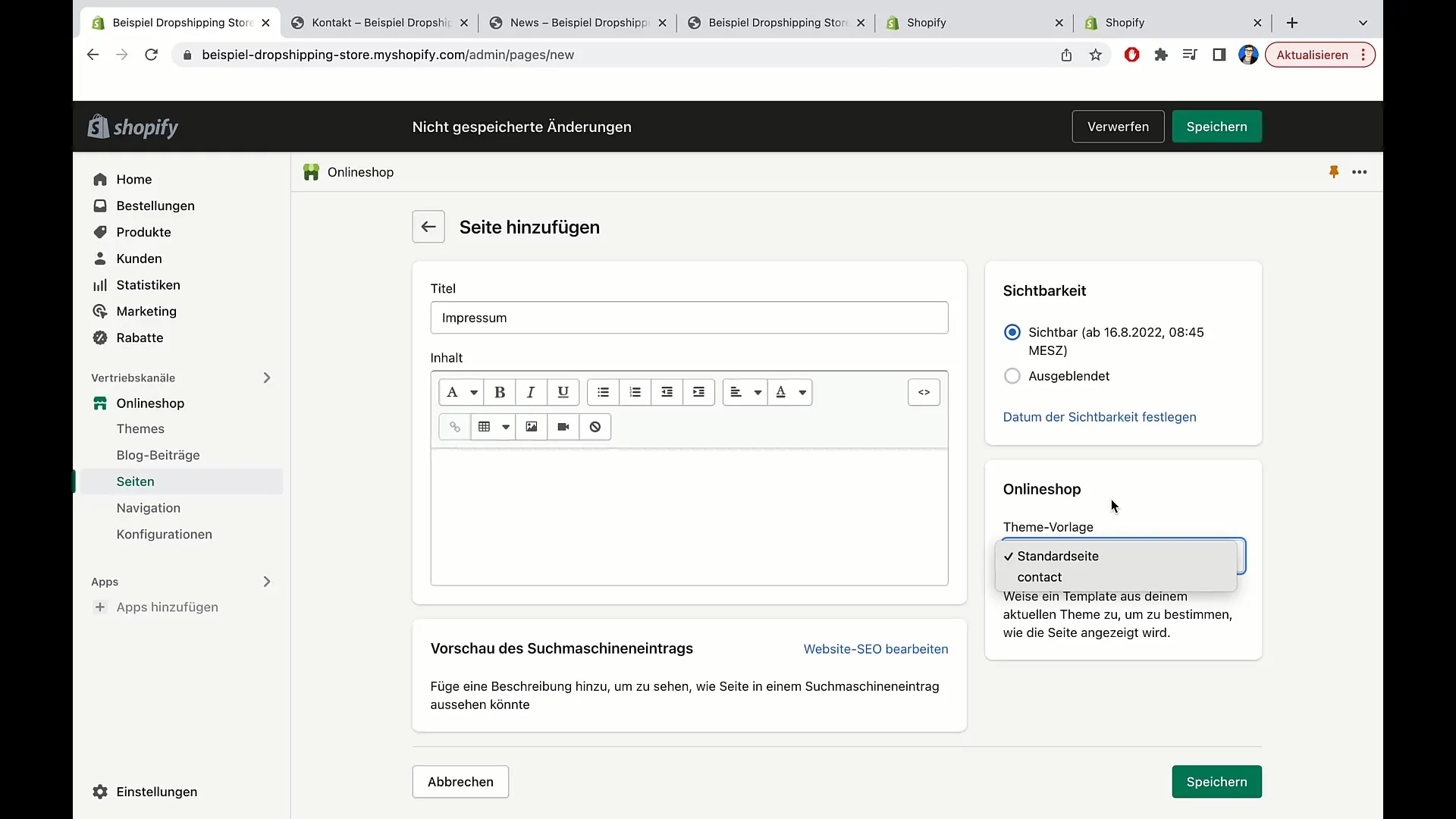
Task: Expand the Theme-Vorlage dropdown
Action: [1122, 555]
